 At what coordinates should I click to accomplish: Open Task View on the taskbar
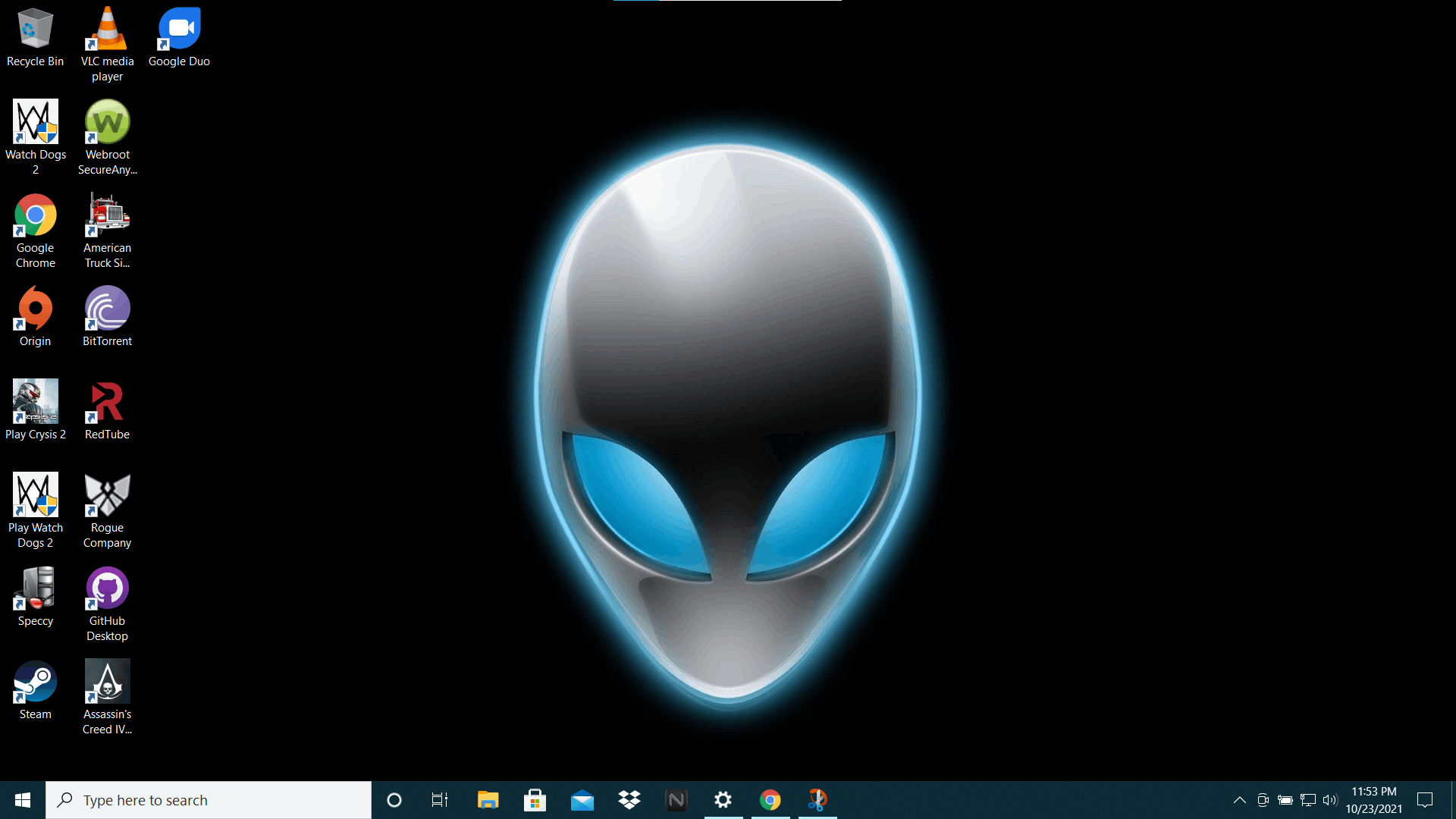(x=439, y=799)
